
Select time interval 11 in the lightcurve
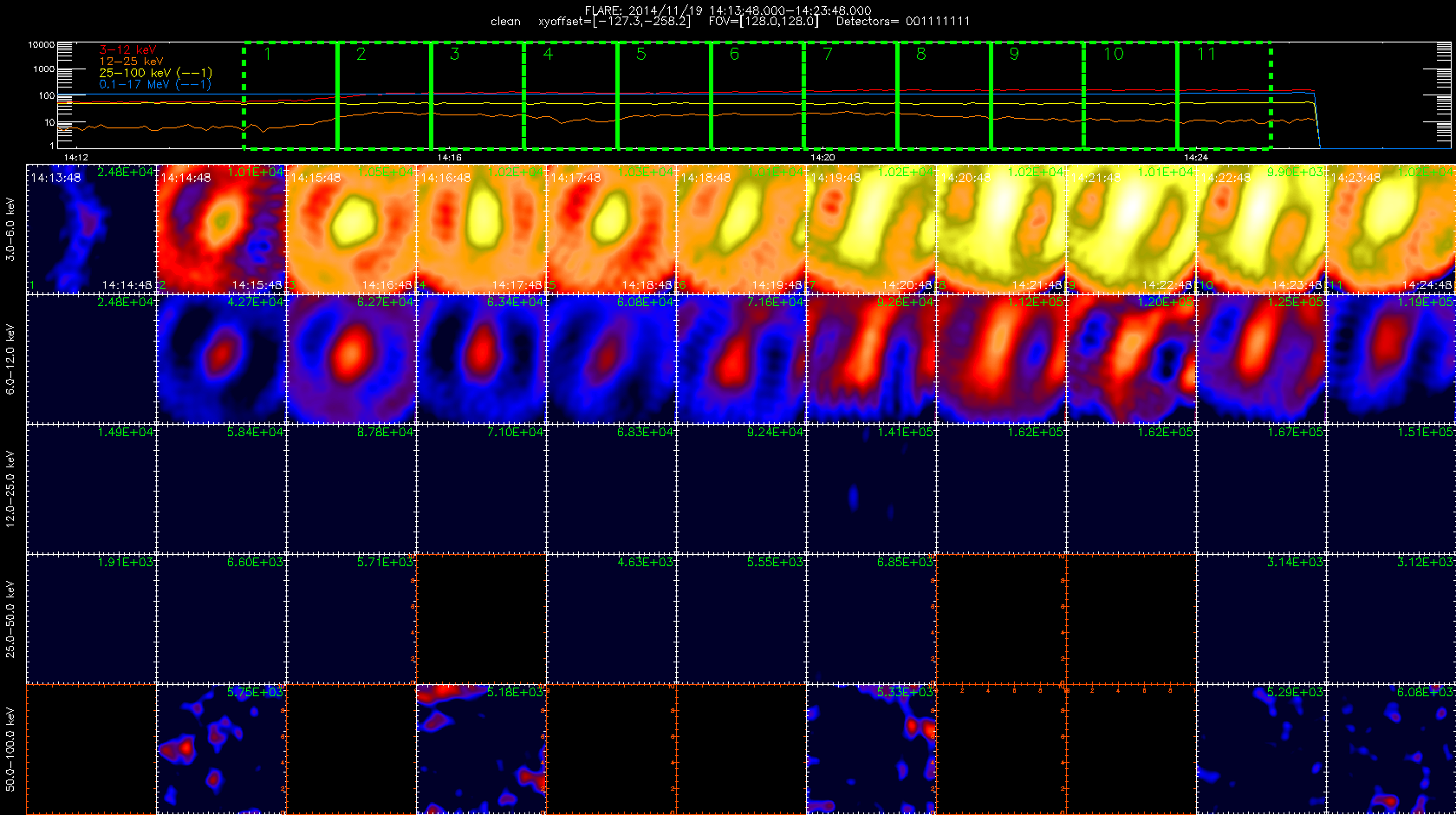pyautogui.click(x=1225, y=95)
